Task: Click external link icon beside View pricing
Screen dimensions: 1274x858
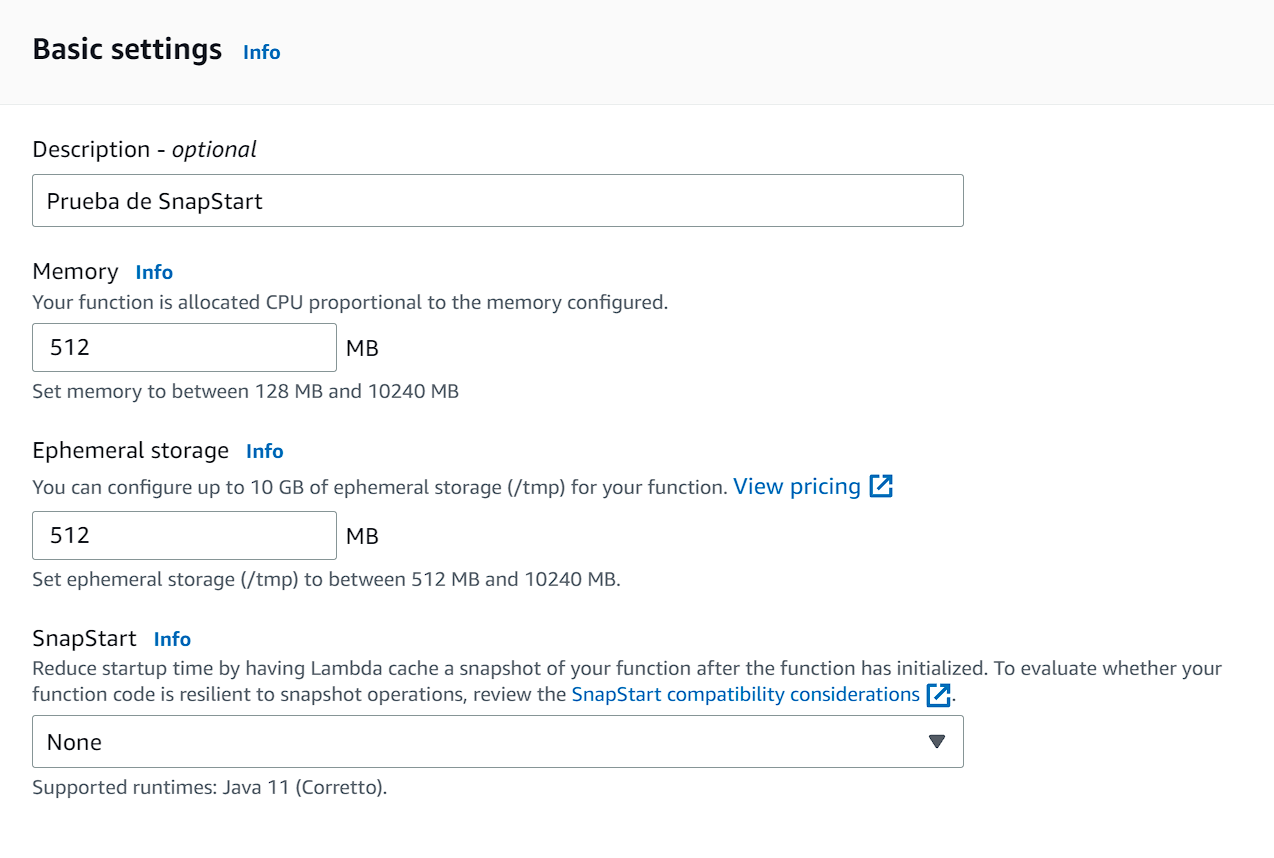Action: pyautogui.click(x=881, y=487)
